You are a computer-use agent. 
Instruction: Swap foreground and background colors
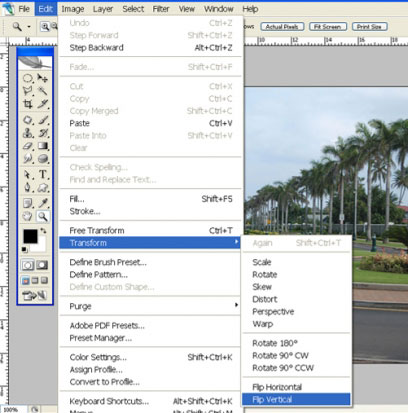tap(43, 231)
